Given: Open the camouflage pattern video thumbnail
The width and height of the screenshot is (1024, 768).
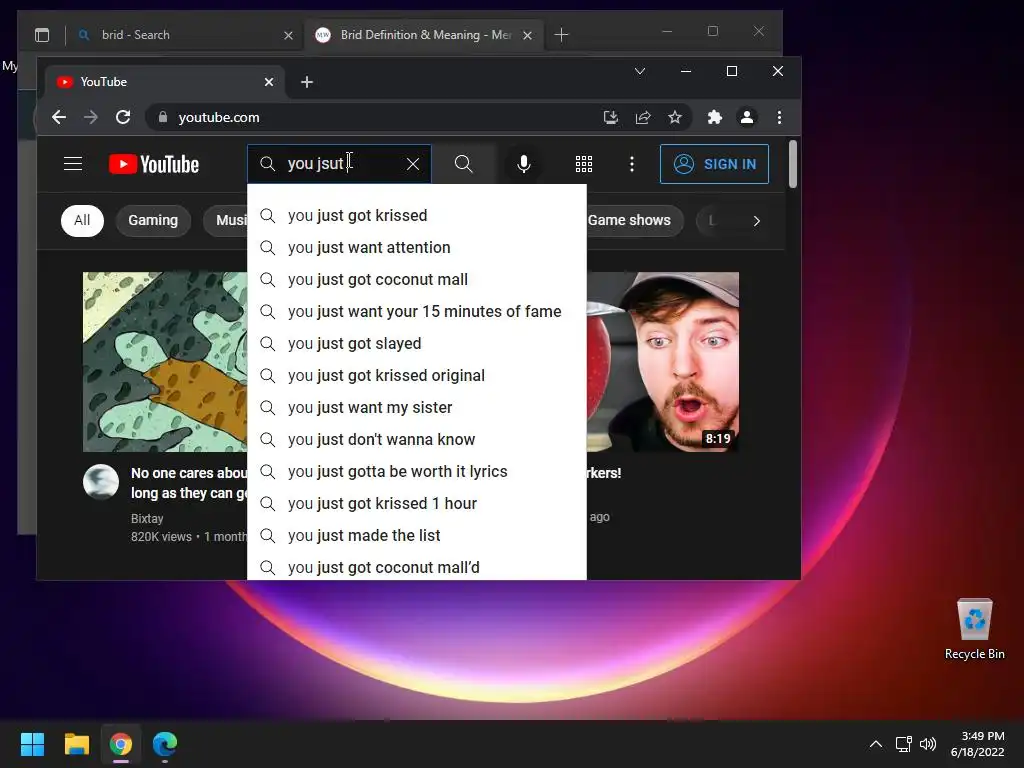Looking at the screenshot, I should pyautogui.click(x=165, y=362).
